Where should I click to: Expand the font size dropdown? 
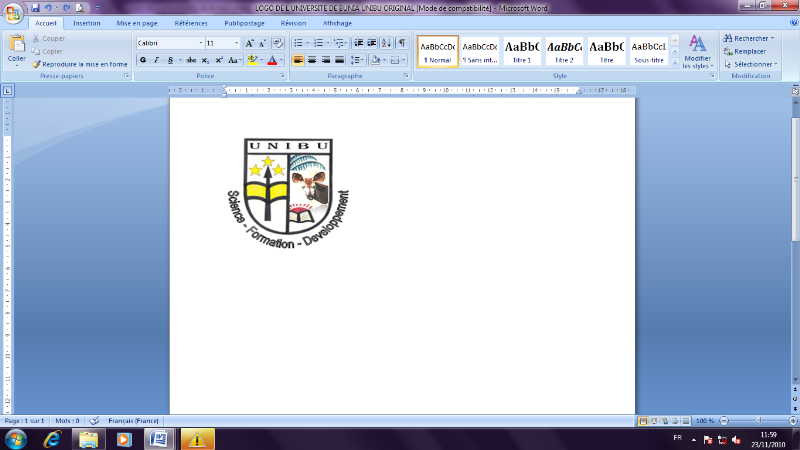pyautogui.click(x=236, y=43)
